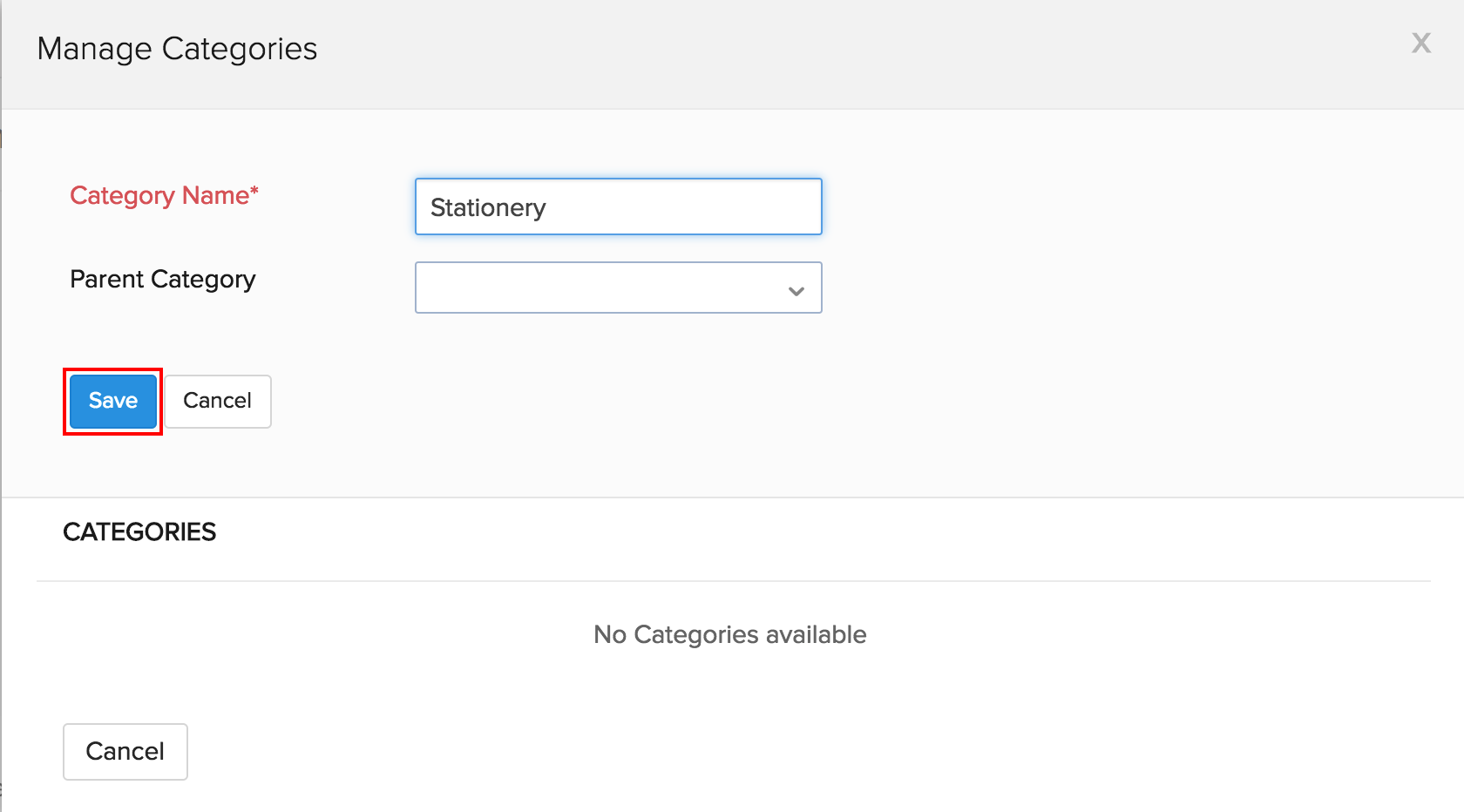The height and width of the screenshot is (812, 1464).
Task: Click the gray header bar of the dialog
Action: 784,52
